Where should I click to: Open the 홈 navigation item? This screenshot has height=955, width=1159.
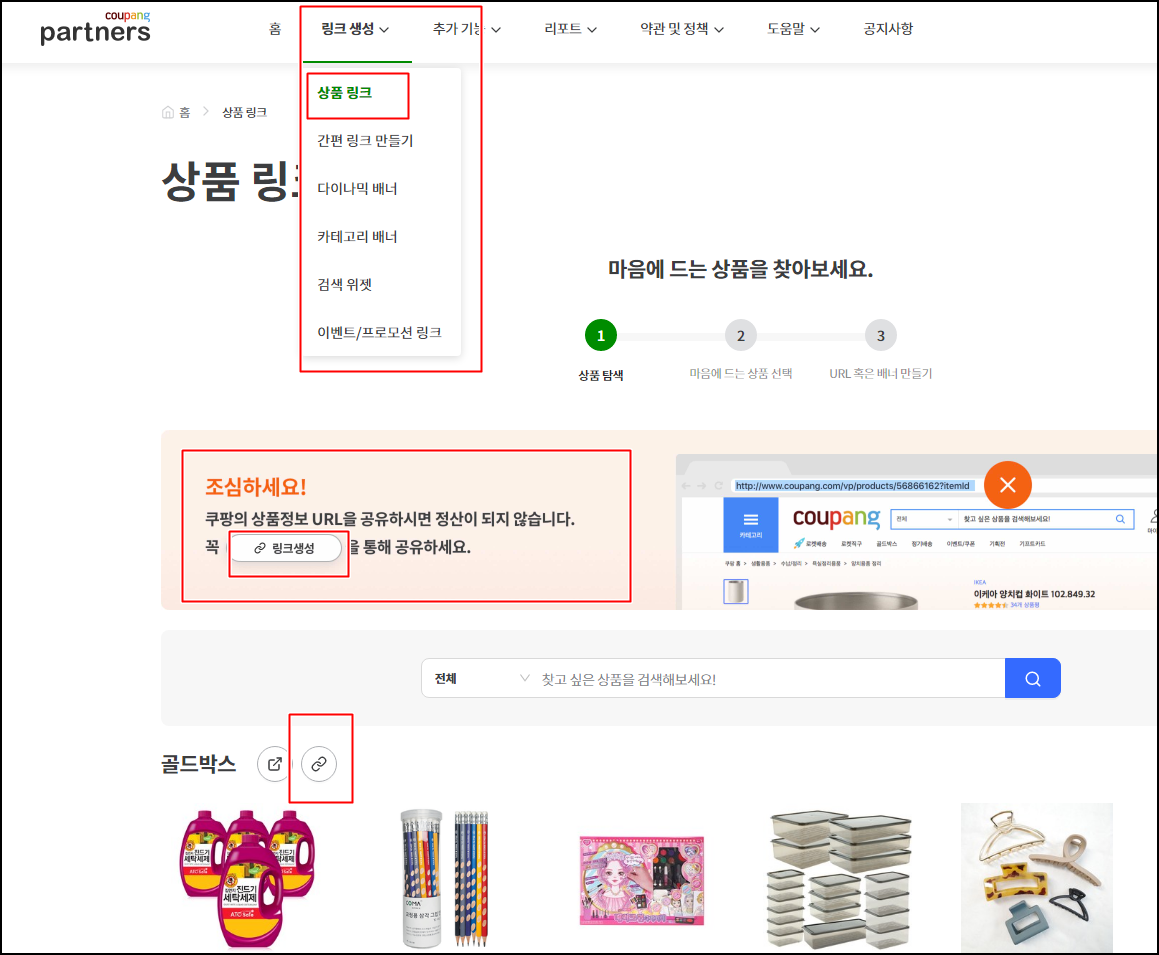coord(275,29)
